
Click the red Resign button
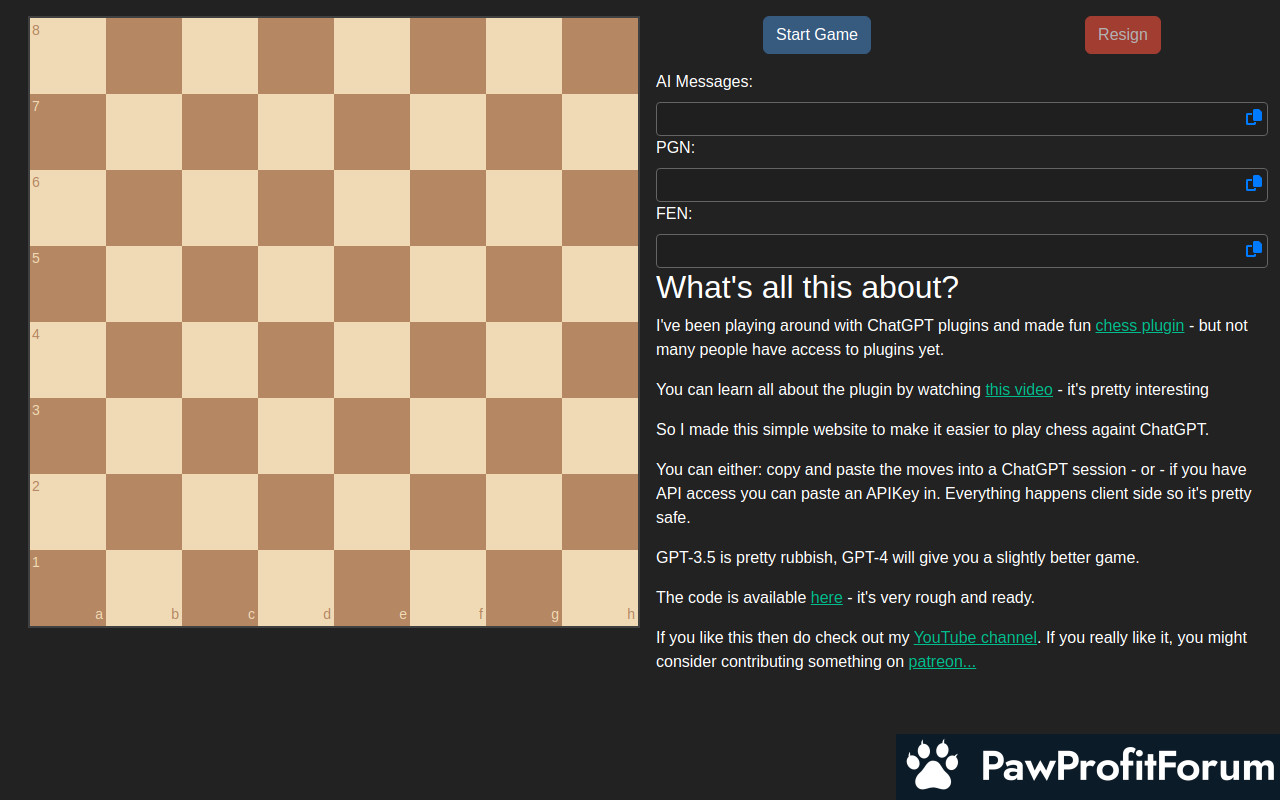pos(1122,35)
